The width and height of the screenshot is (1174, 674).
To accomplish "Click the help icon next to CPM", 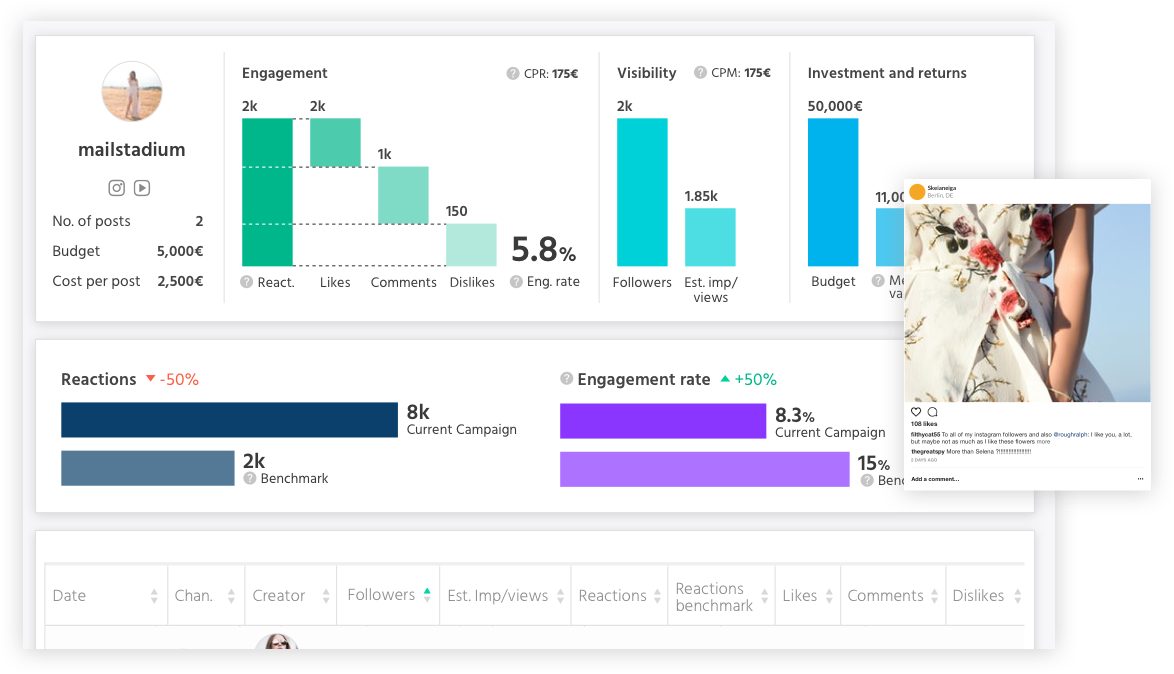I will coord(699,74).
